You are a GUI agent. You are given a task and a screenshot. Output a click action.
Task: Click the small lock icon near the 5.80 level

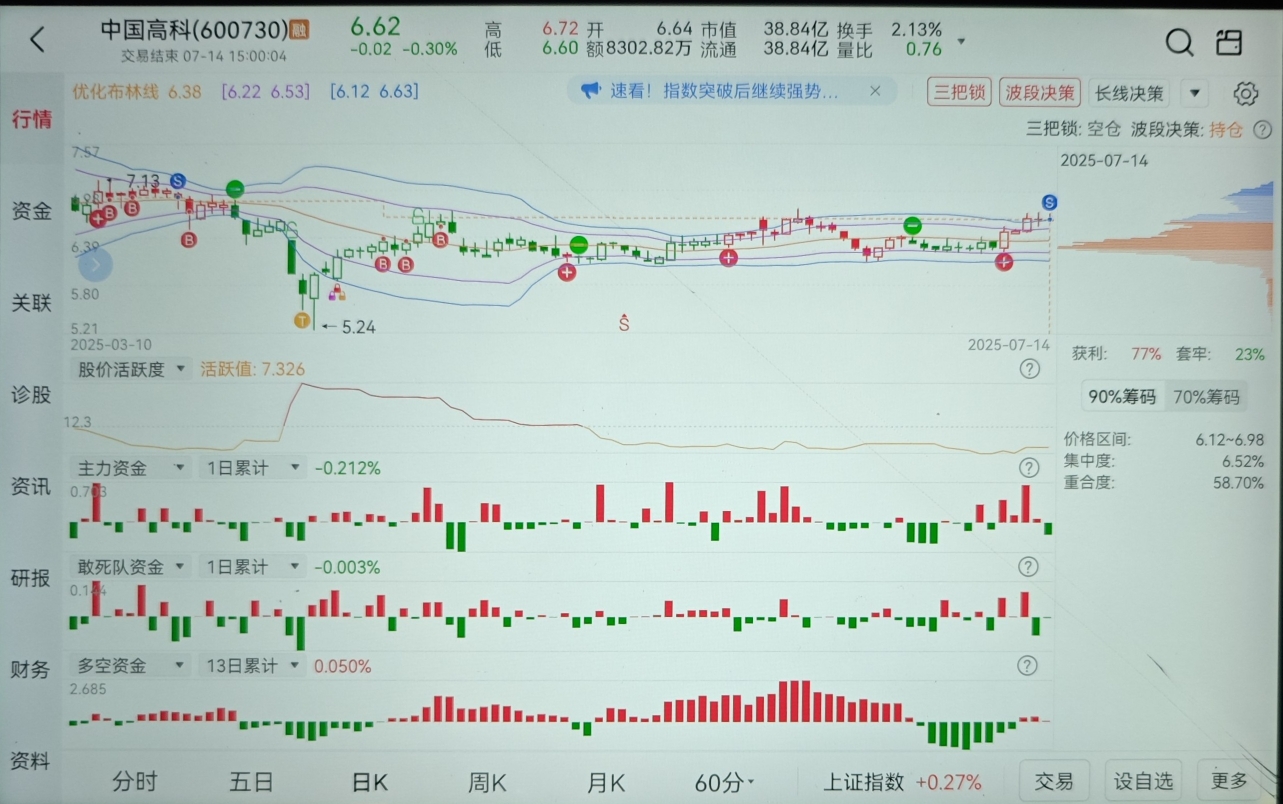tap(336, 293)
